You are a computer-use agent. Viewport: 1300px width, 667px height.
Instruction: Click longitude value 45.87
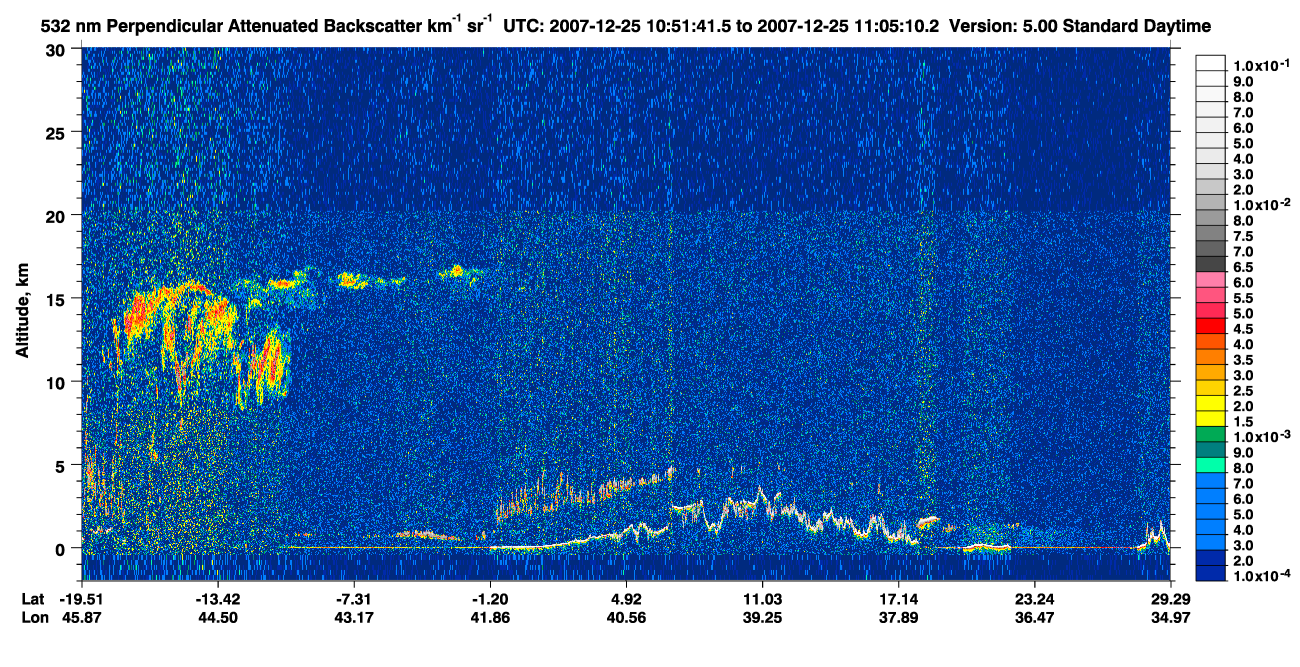tap(82, 617)
